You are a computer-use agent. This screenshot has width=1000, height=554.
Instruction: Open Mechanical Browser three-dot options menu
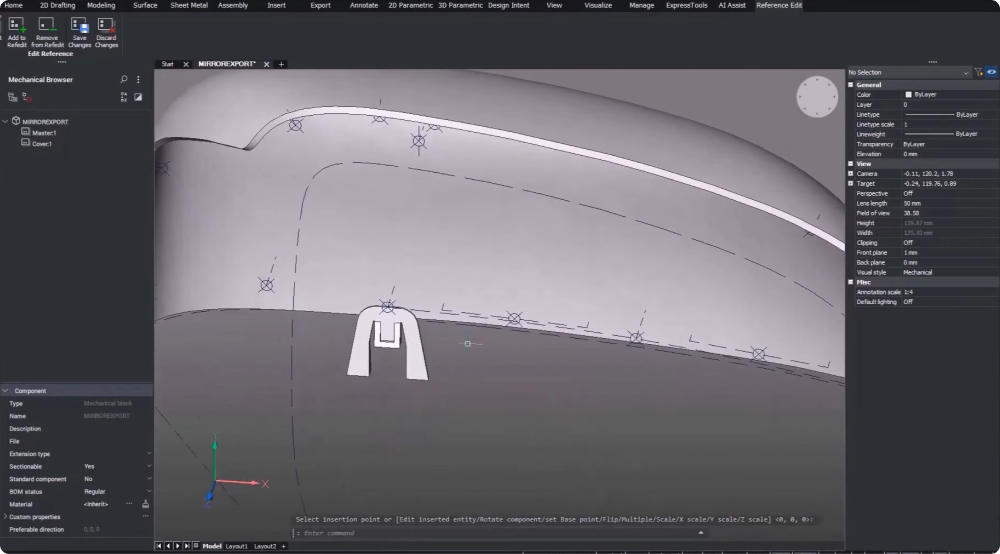(x=138, y=80)
